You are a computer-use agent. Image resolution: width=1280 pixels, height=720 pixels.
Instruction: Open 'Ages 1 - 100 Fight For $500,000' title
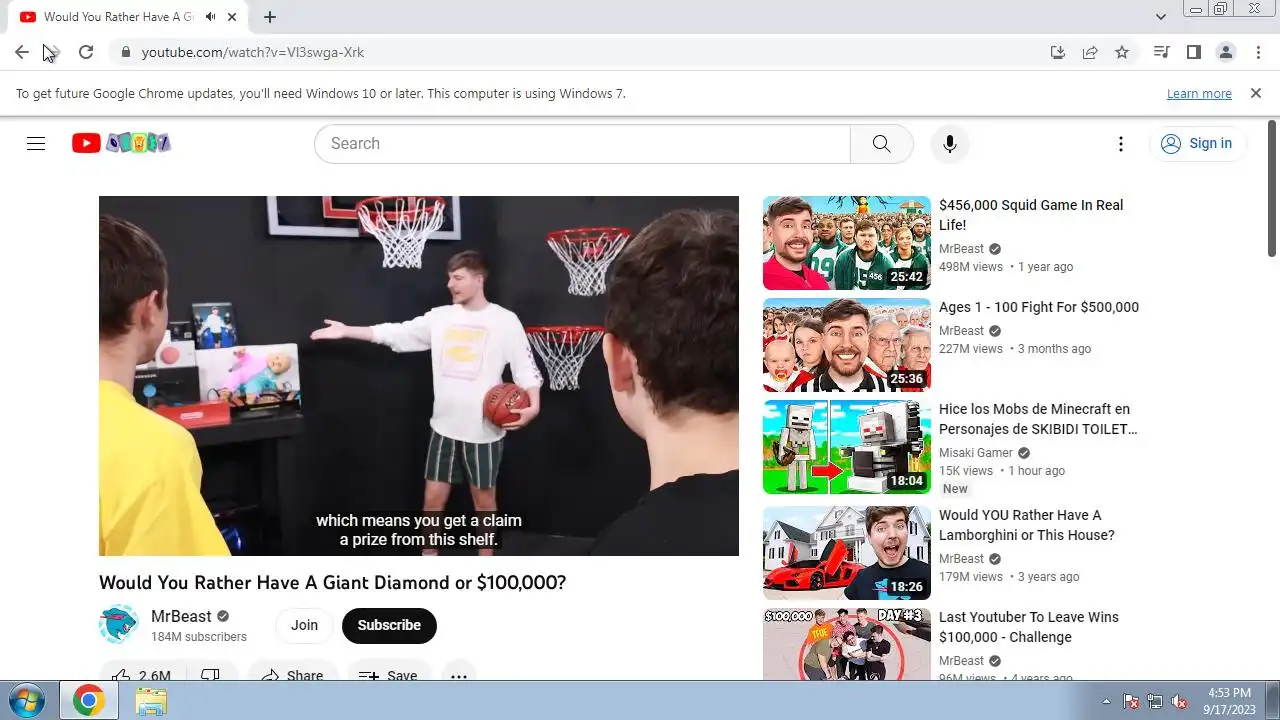pyautogui.click(x=1039, y=307)
